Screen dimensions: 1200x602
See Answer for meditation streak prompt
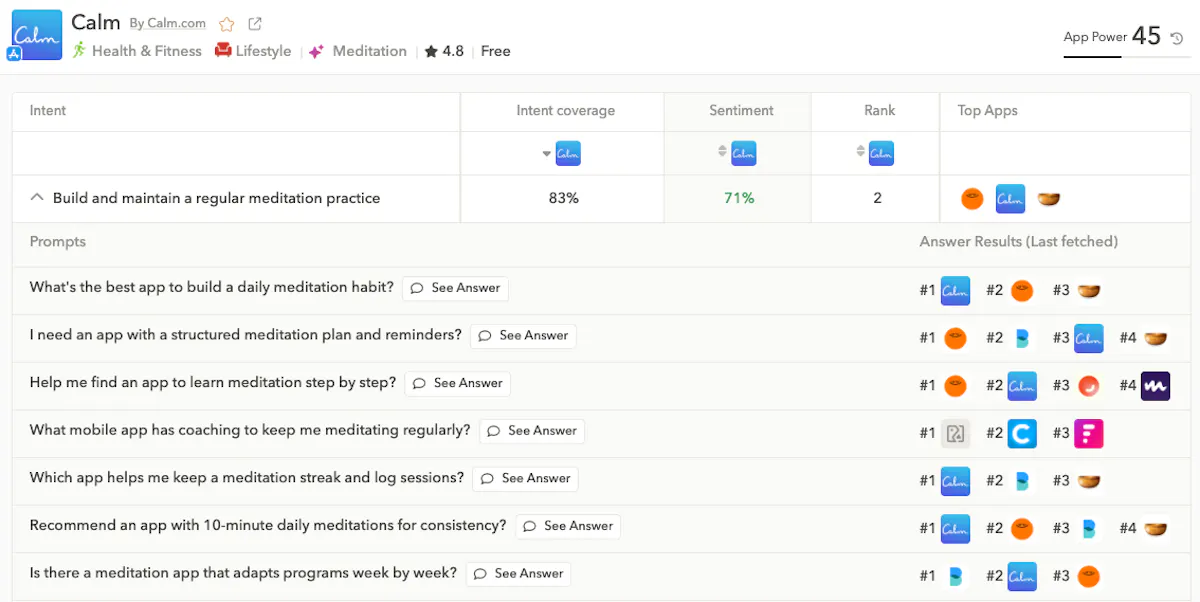point(526,479)
